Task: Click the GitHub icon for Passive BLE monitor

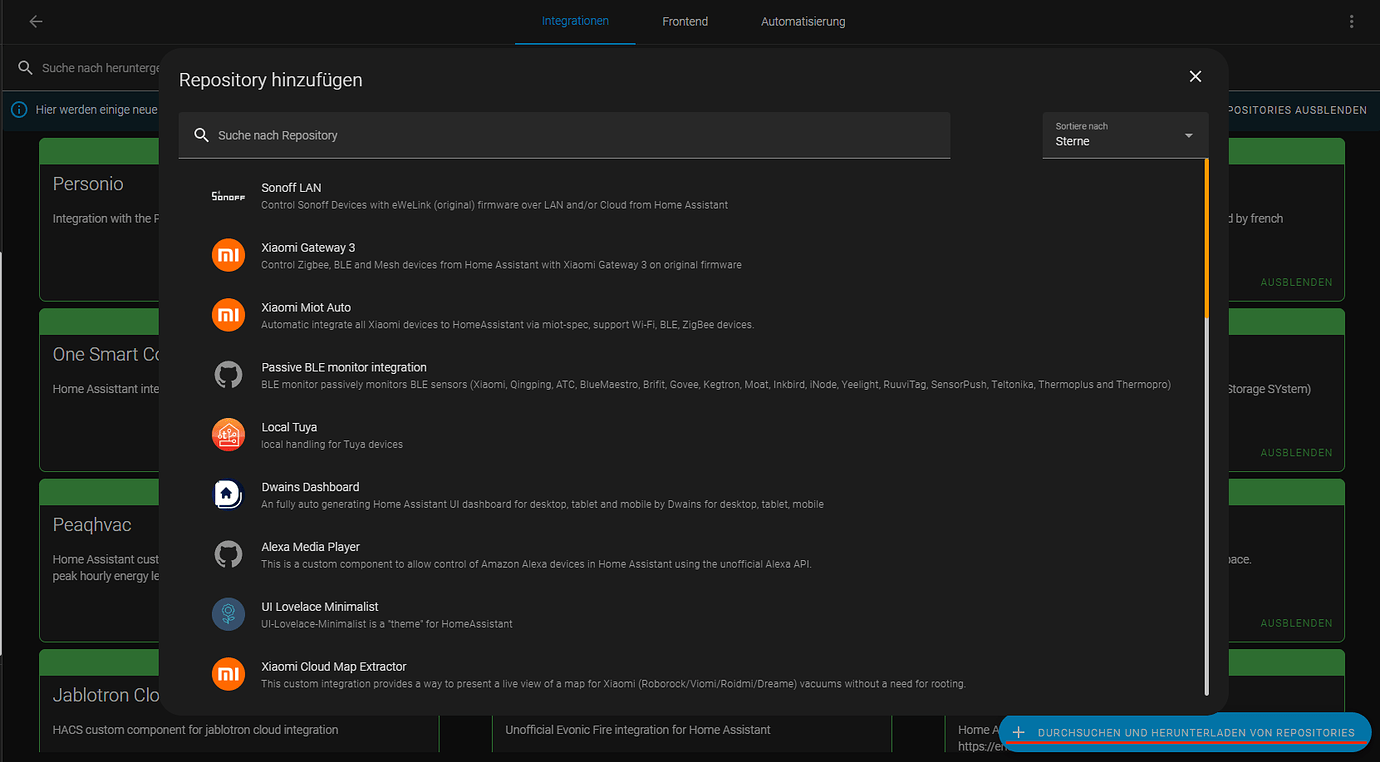Action: [228, 375]
